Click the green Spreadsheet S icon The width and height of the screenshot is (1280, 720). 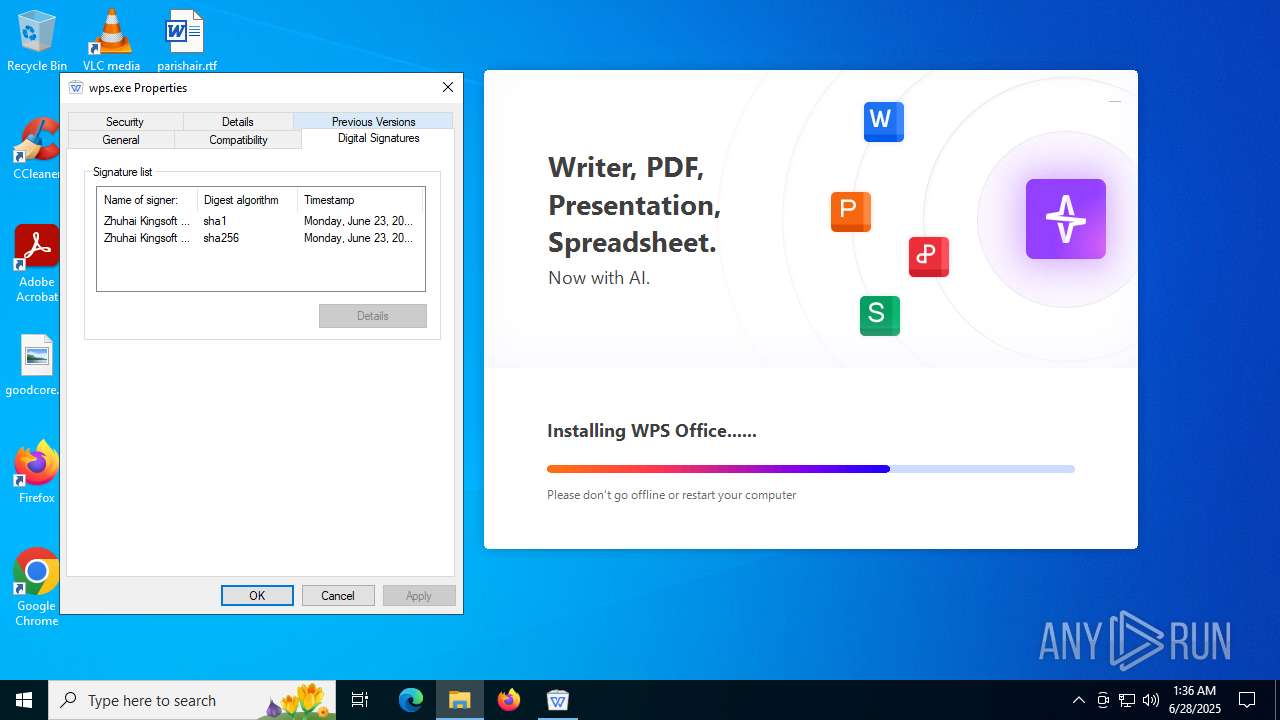point(879,315)
